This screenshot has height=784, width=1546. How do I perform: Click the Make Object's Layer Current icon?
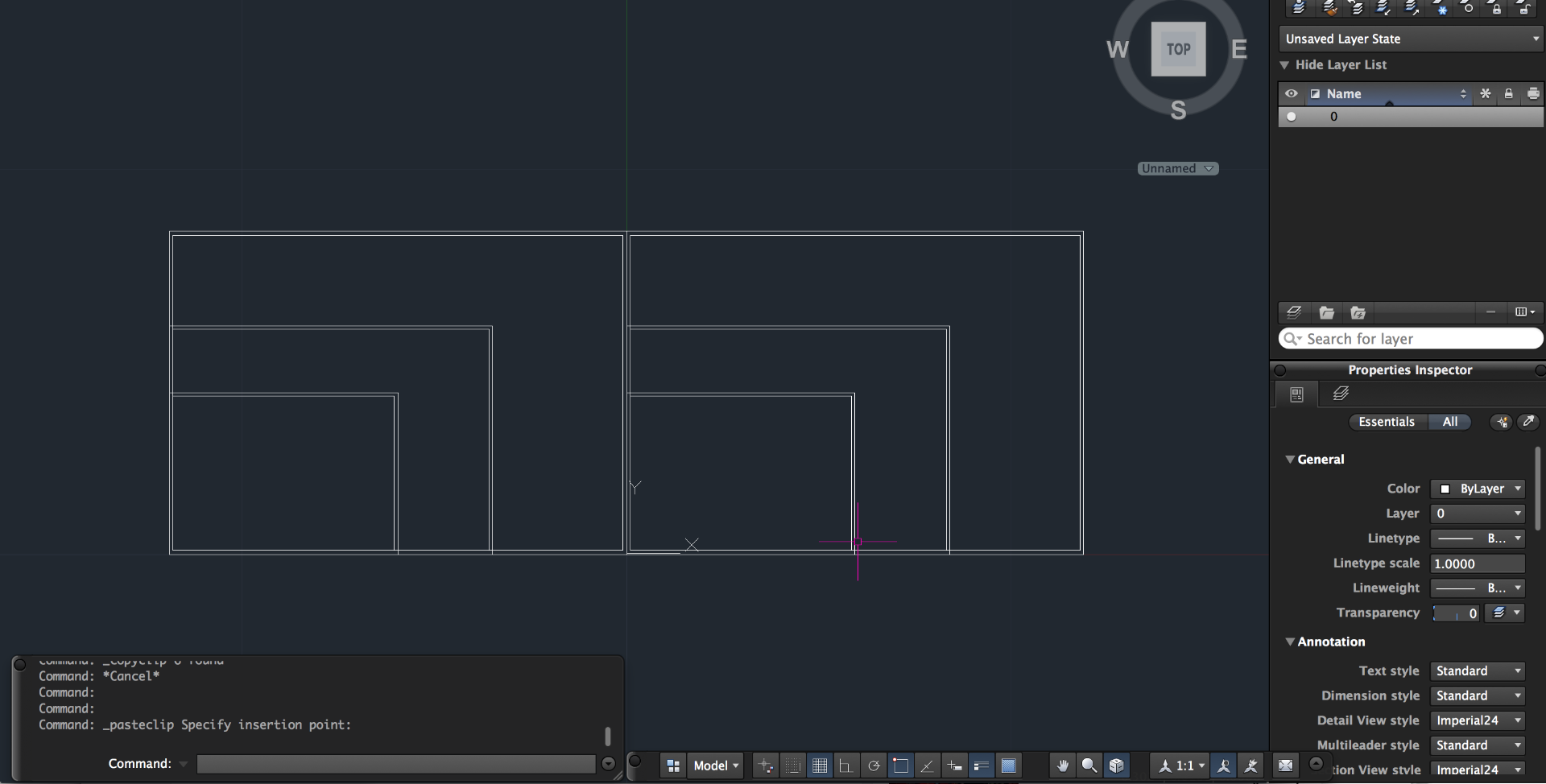pos(1298,7)
